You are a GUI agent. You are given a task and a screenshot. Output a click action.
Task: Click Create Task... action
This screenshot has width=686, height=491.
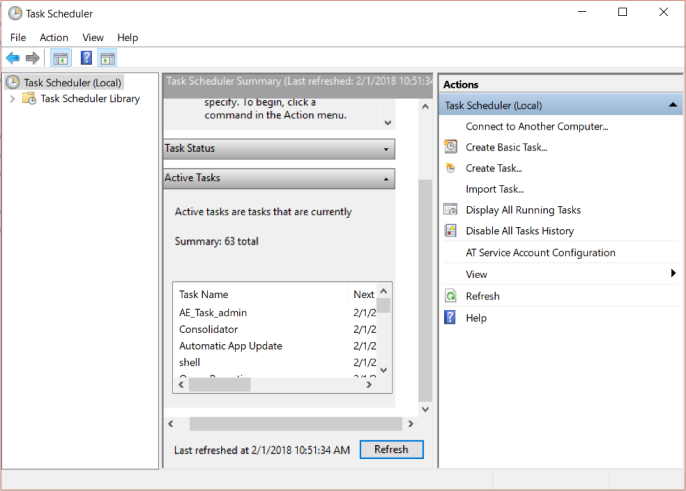pos(494,168)
